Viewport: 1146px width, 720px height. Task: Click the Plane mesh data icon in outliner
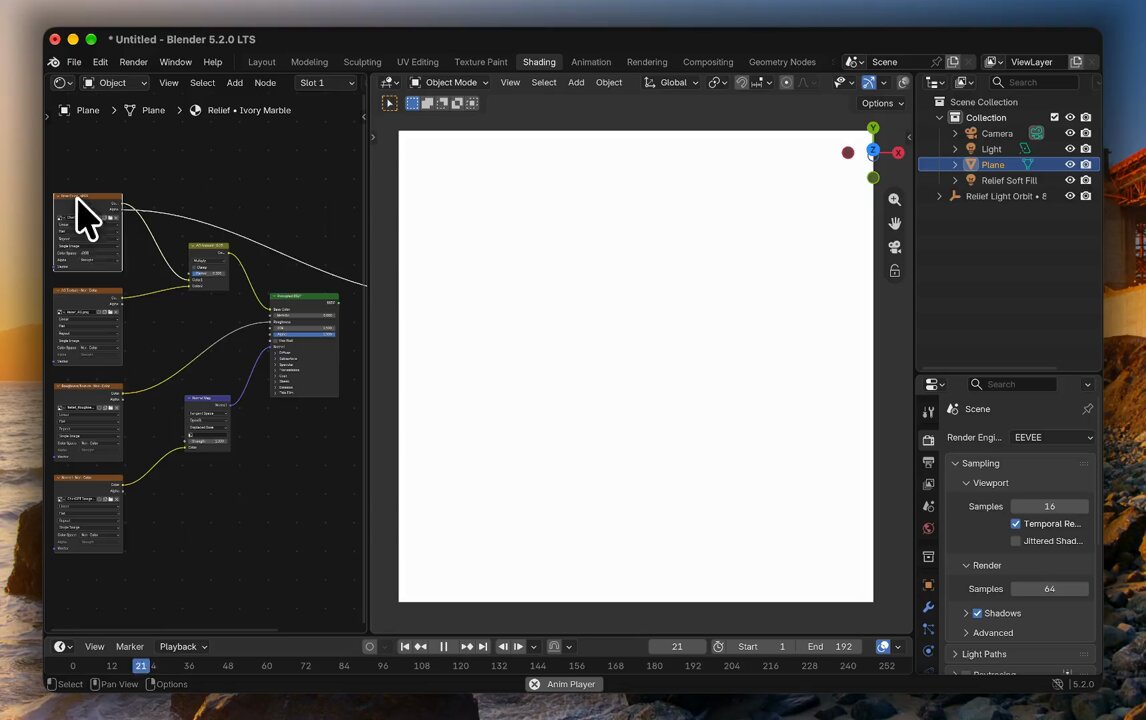click(1028, 164)
